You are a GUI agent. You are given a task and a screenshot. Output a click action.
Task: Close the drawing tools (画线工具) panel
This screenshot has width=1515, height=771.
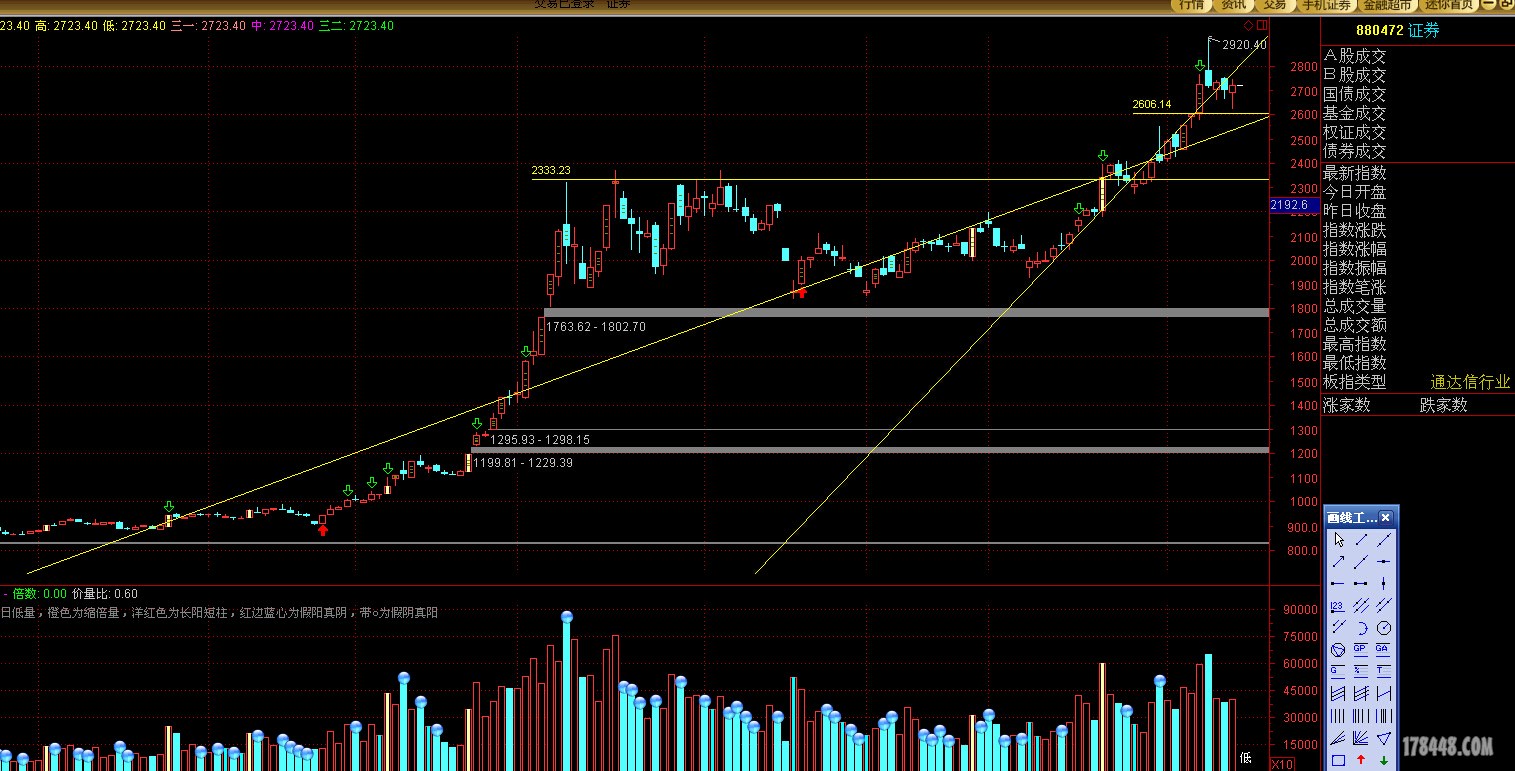pos(1385,517)
